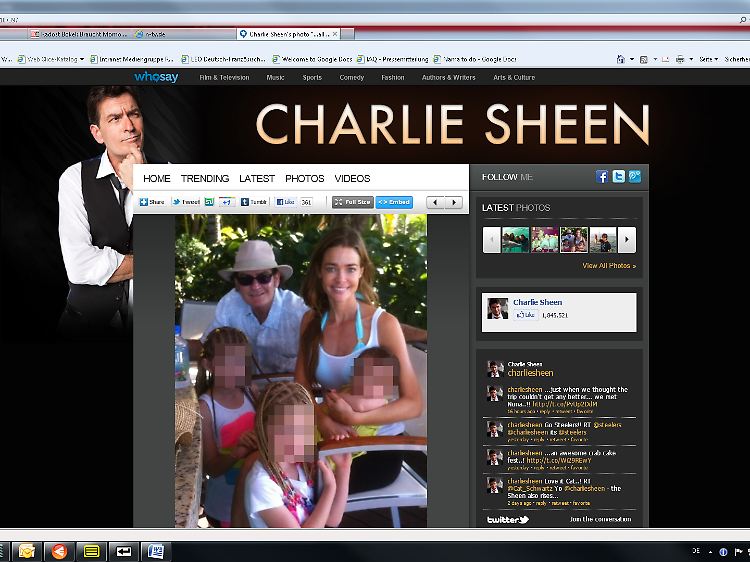750x562 pixels.
Task: Open the orange round taskbar icon
Action: (x=59, y=551)
